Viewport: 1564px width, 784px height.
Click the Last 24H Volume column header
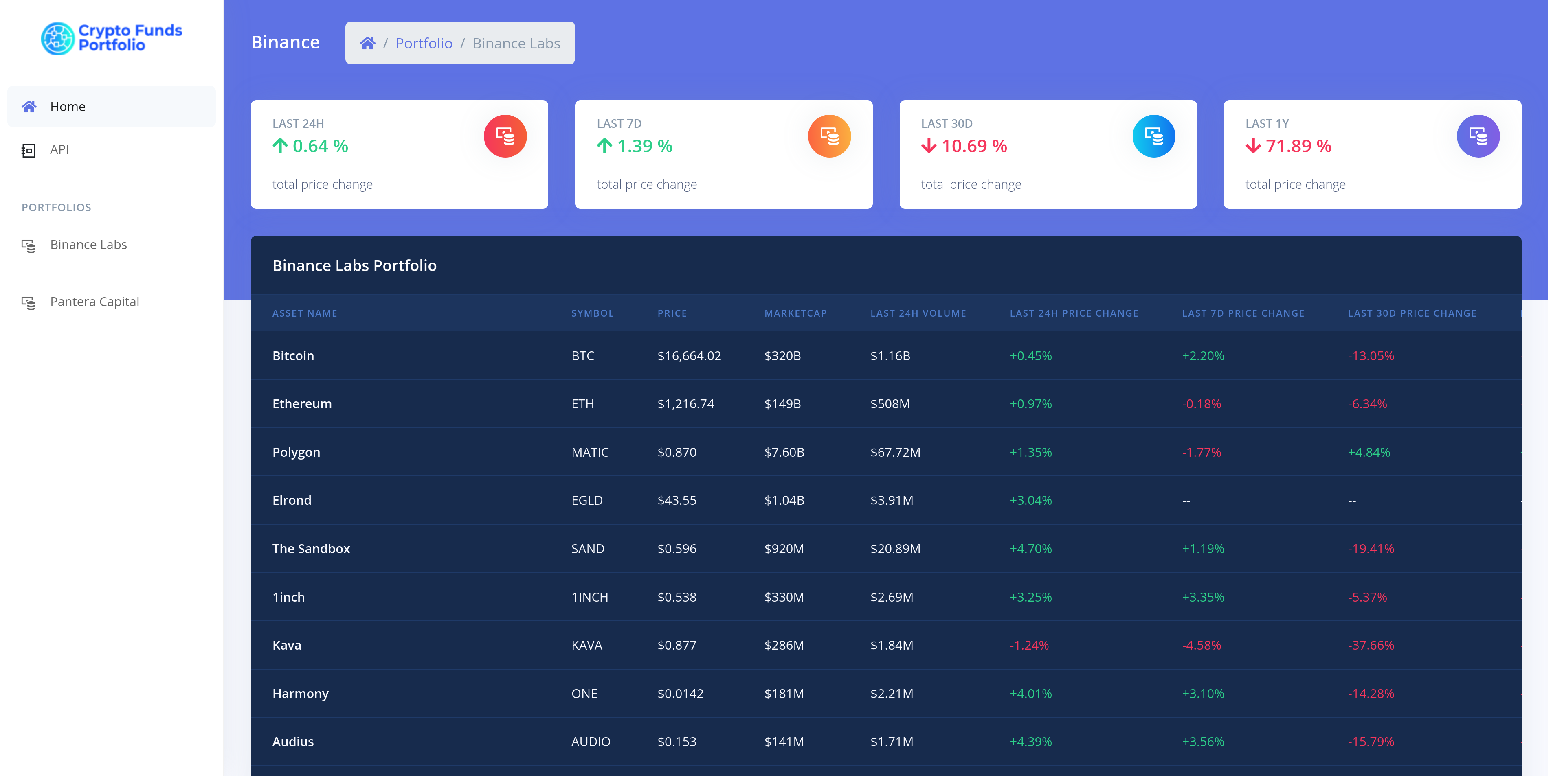917,313
